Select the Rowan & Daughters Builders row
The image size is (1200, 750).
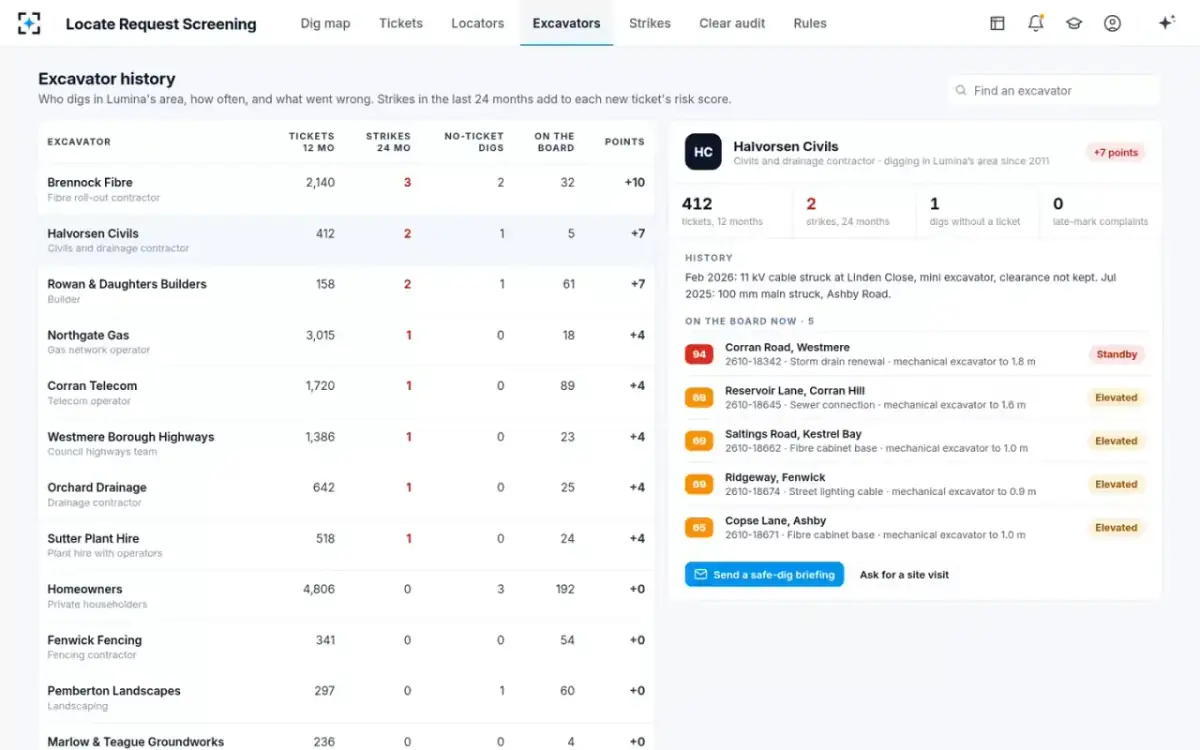pyautogui.click(x=346, y=291)
